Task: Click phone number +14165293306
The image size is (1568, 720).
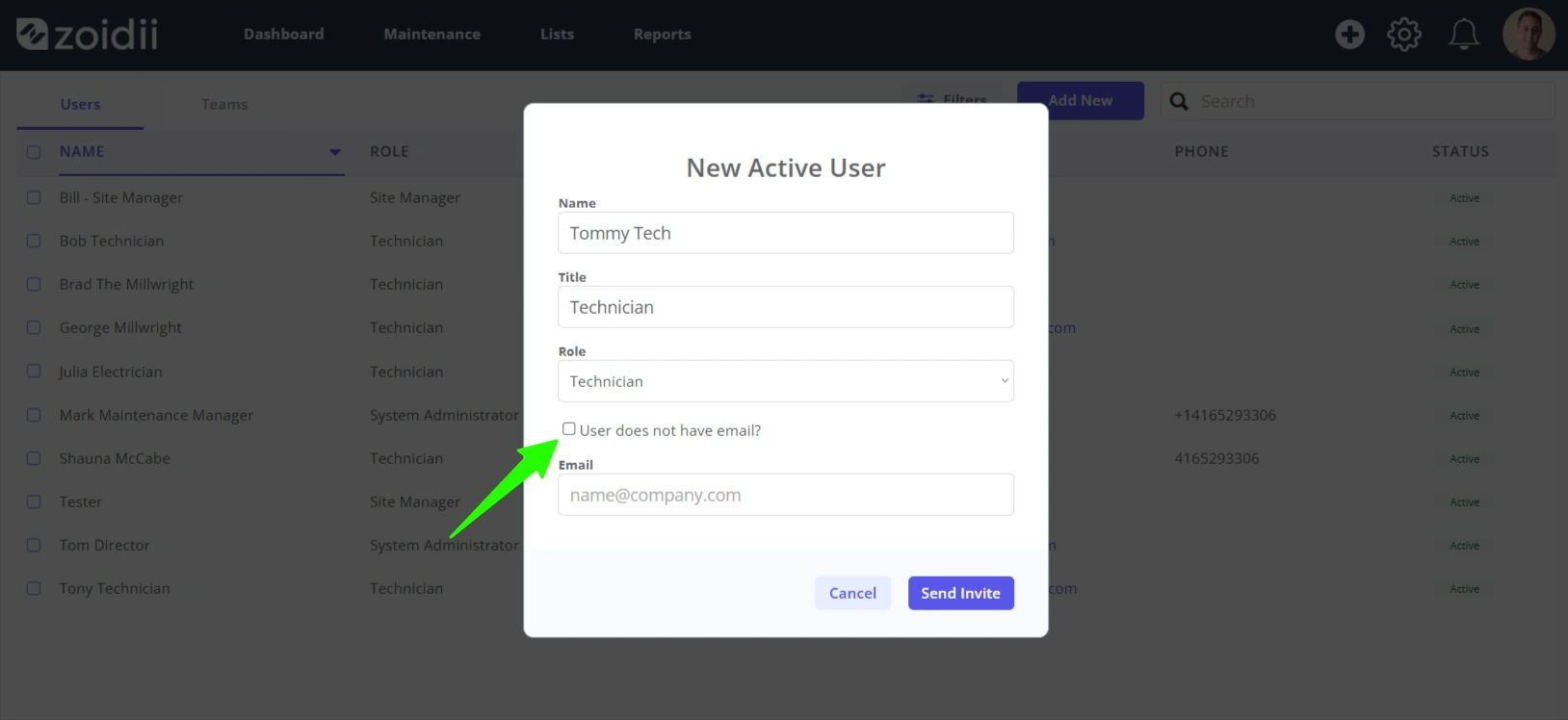Action: pyautogui.click(x=1225, y=415)
